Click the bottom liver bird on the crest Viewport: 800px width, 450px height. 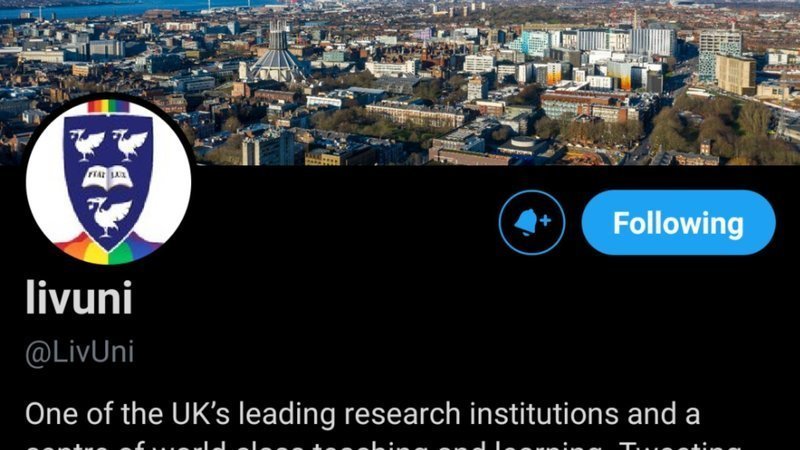point(108,215)
